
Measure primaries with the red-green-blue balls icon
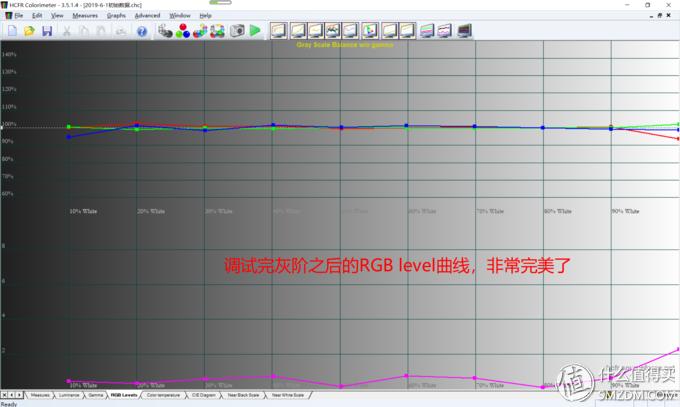[x=183, y=31]
